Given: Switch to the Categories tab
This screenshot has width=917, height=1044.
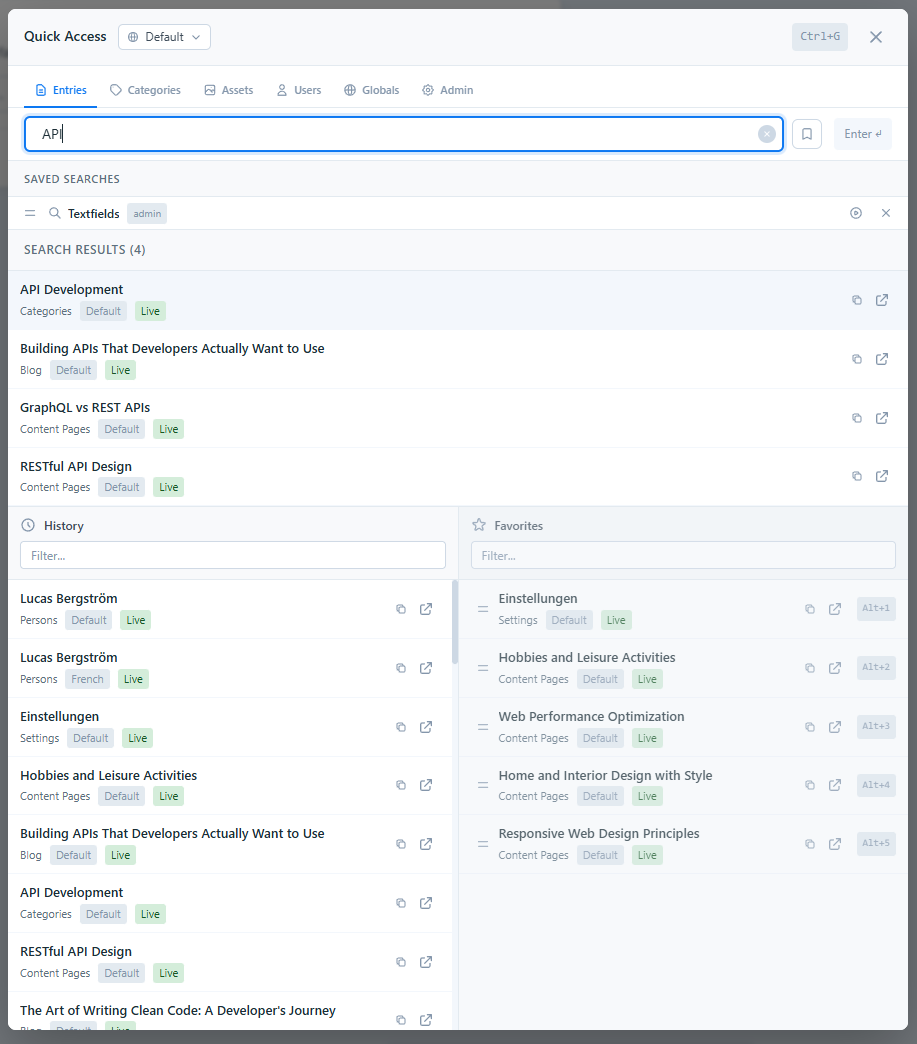Looking at the screenshot, I should 145,90.
